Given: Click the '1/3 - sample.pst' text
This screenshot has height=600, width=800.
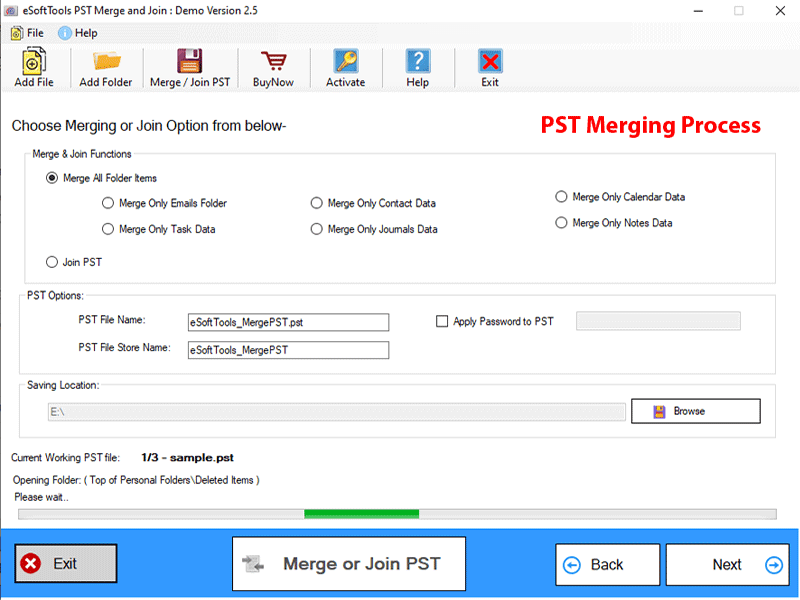Looking at the screenshot, I should coord(187,458).
